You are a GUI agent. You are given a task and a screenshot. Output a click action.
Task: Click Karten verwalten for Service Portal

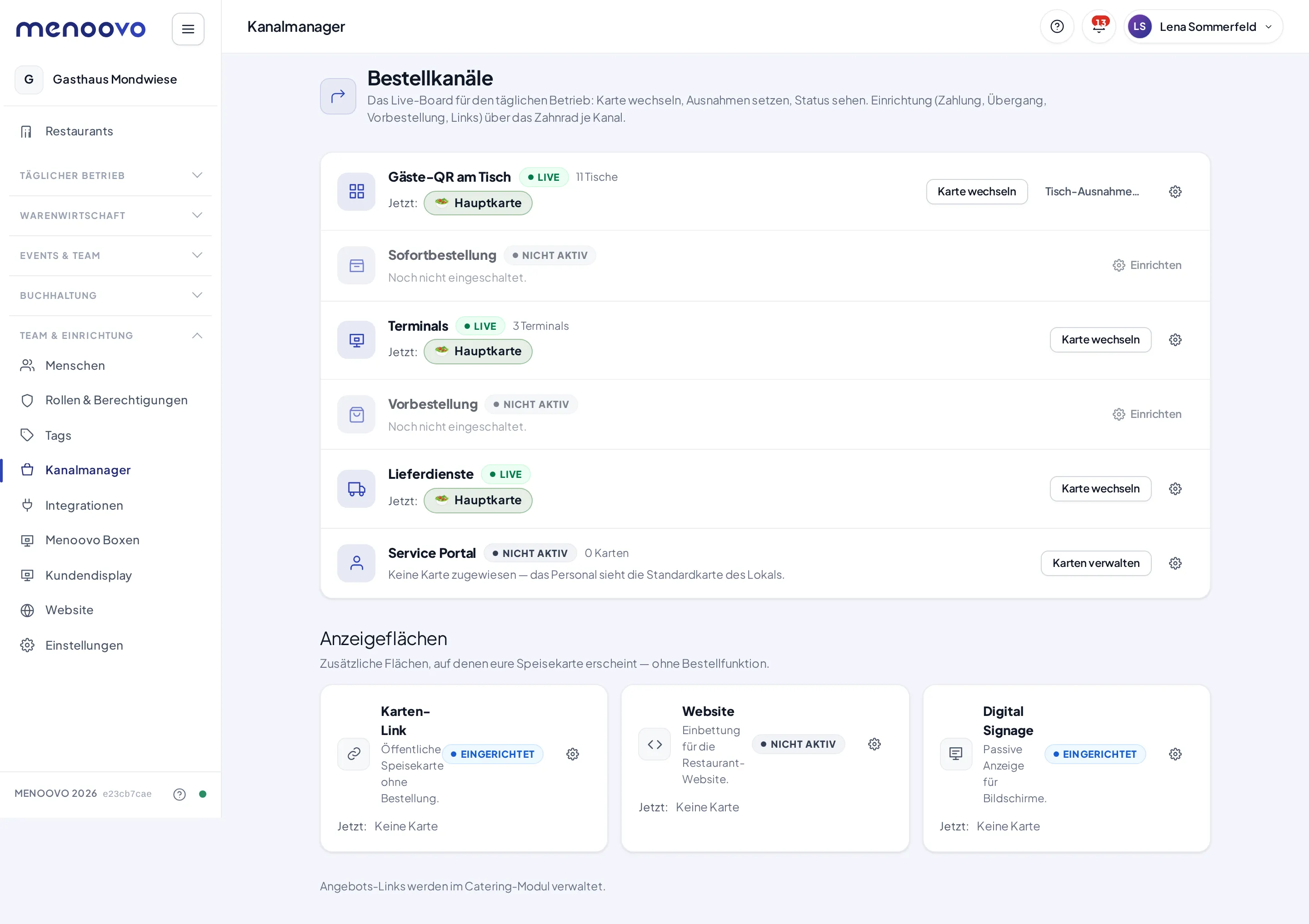[x=1096, y=563]
